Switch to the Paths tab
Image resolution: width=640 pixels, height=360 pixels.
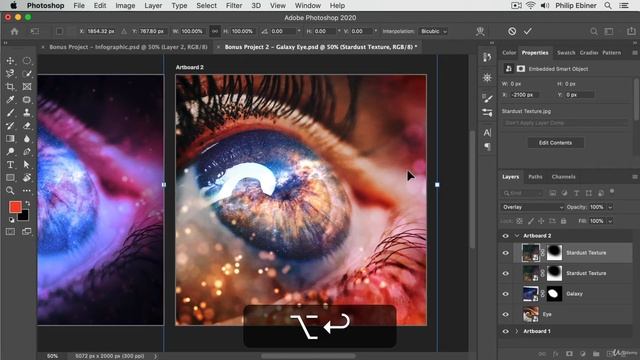[x=535, y=177]
